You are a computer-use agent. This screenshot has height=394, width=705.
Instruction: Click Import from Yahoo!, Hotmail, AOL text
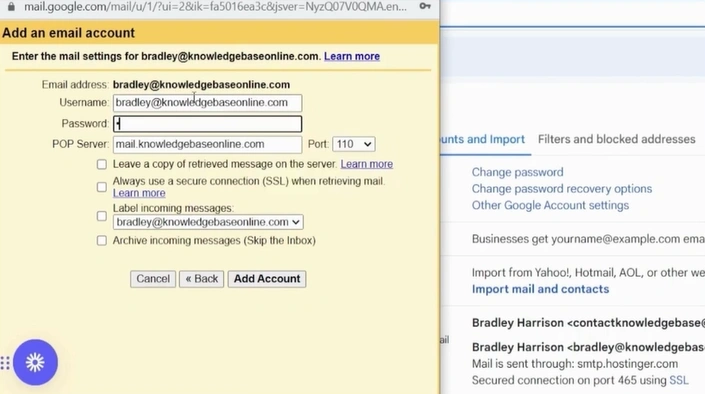point(588,273)
